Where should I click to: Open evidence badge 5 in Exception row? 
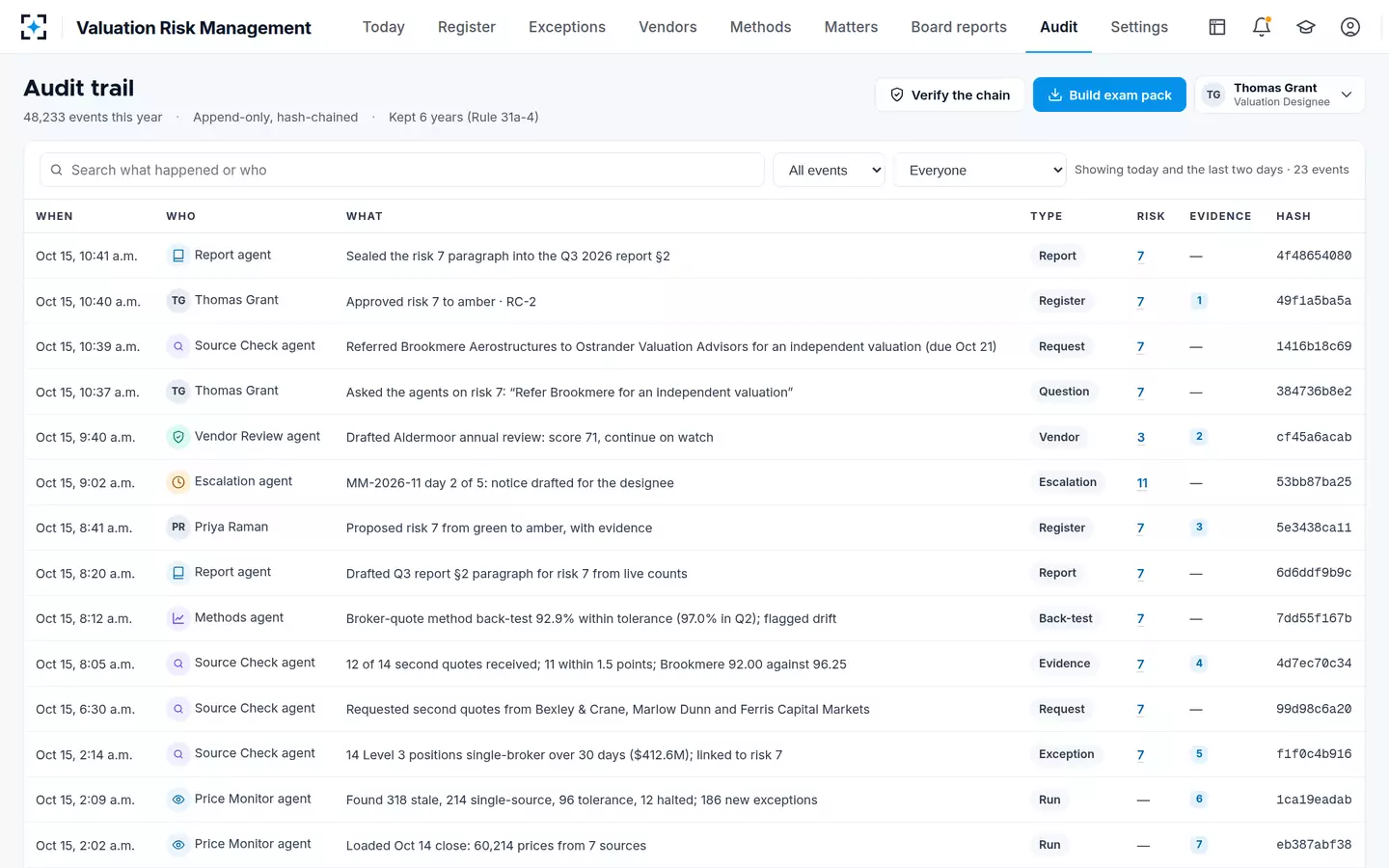pos(1199,754)
